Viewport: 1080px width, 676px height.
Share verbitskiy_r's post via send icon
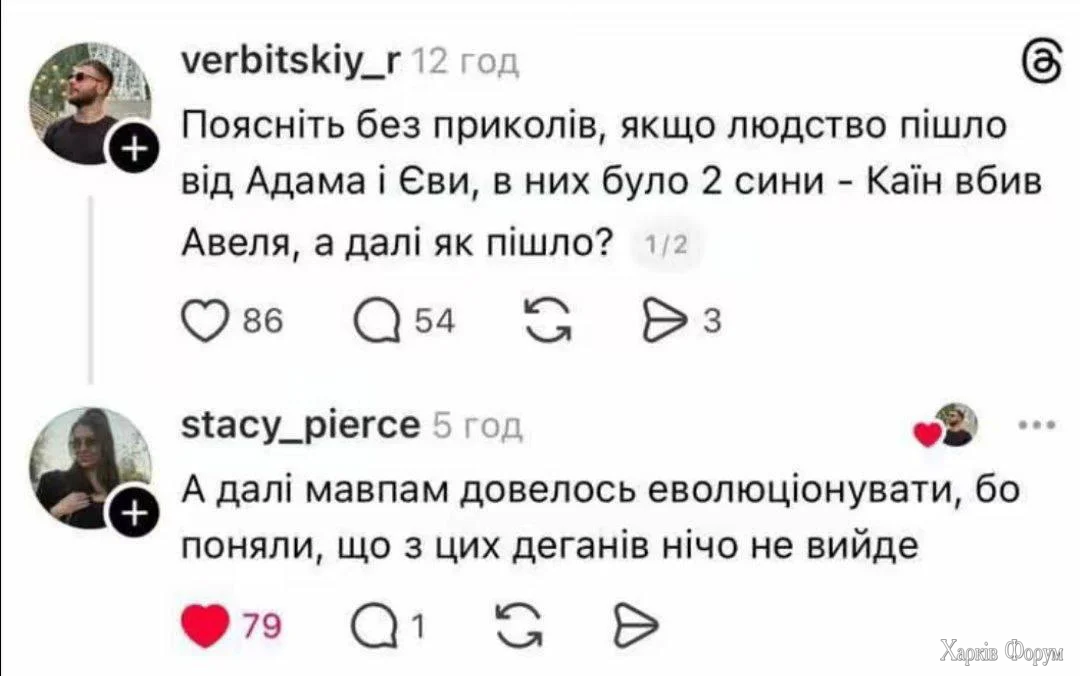pos(665,318)
